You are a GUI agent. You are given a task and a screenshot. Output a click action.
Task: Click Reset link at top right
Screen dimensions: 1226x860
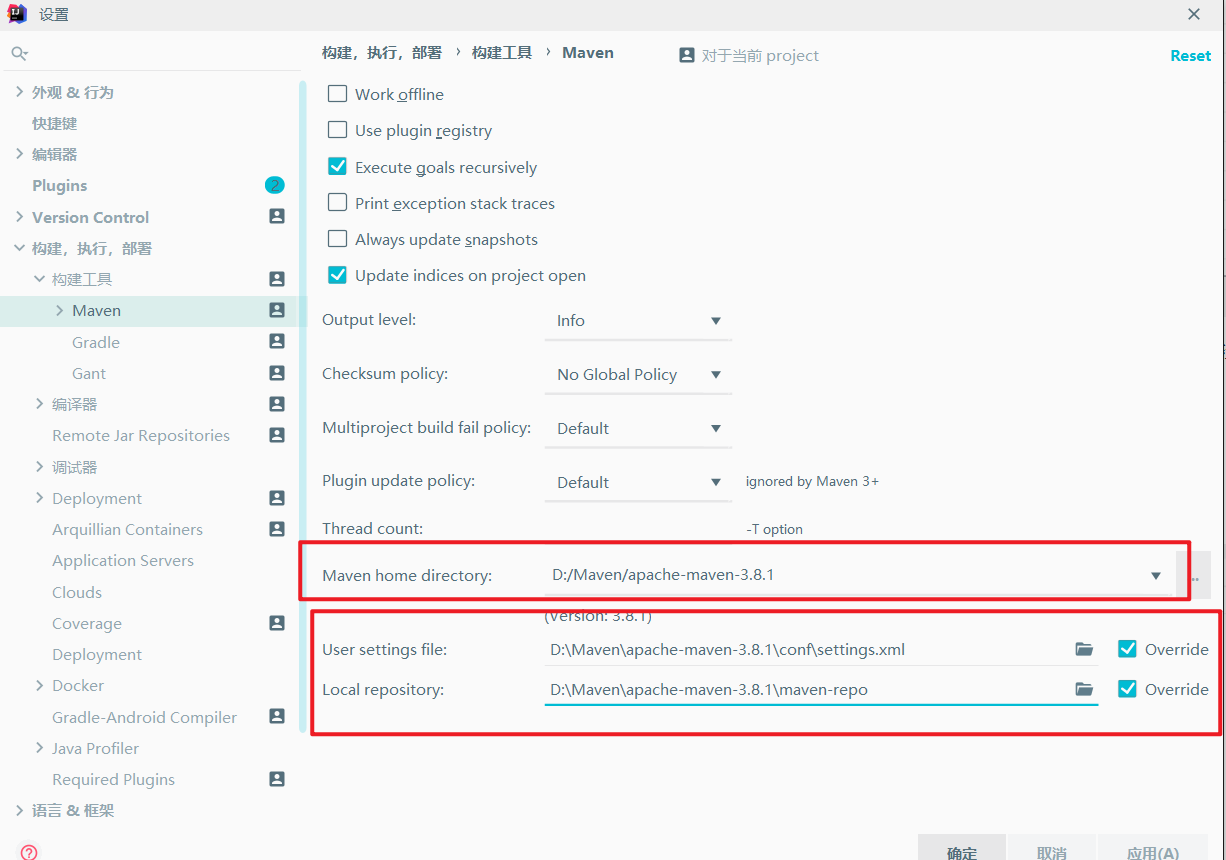coord(1191,56)
